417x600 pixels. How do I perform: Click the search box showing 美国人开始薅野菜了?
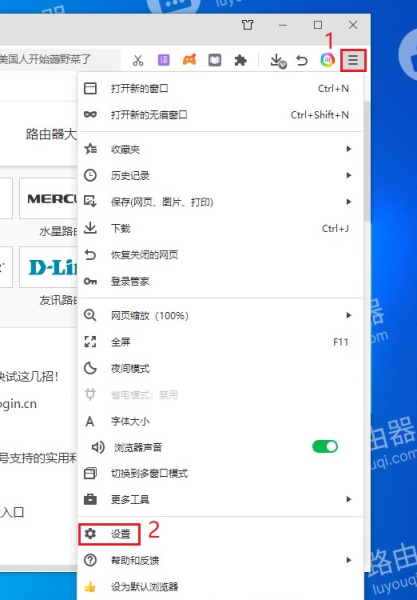(x=59, y=60)
